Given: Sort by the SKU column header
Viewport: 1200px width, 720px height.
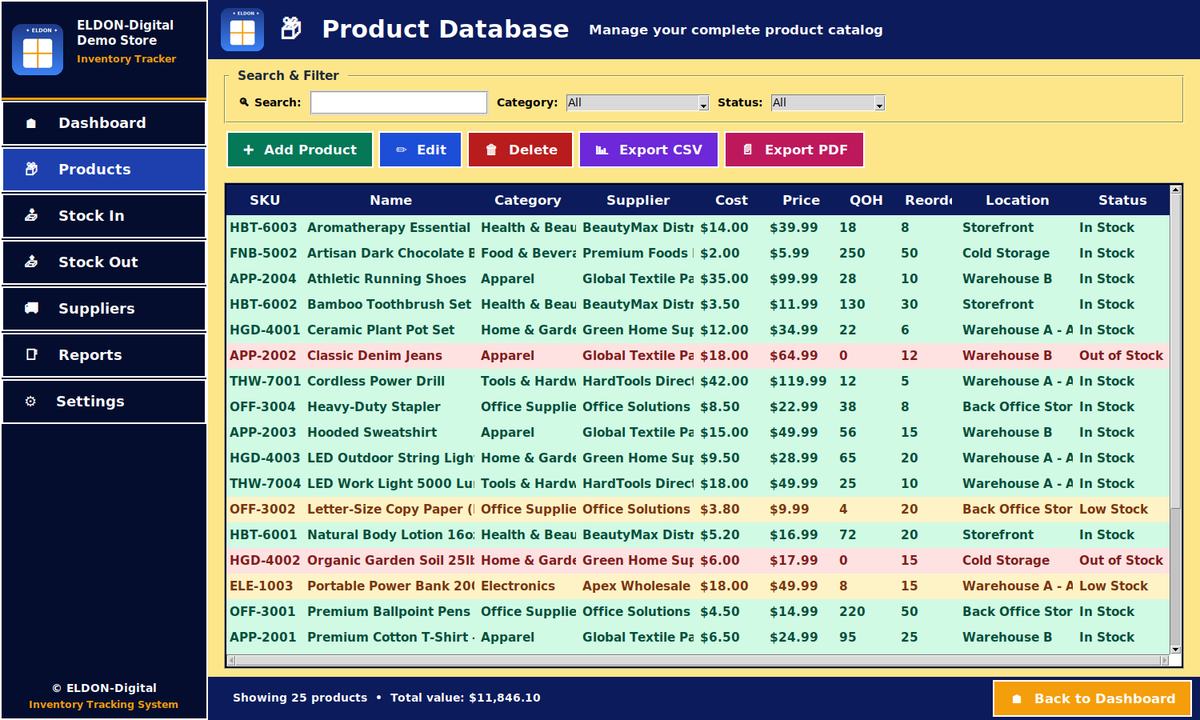Looking at the screenshot, I should pos(265,200).
